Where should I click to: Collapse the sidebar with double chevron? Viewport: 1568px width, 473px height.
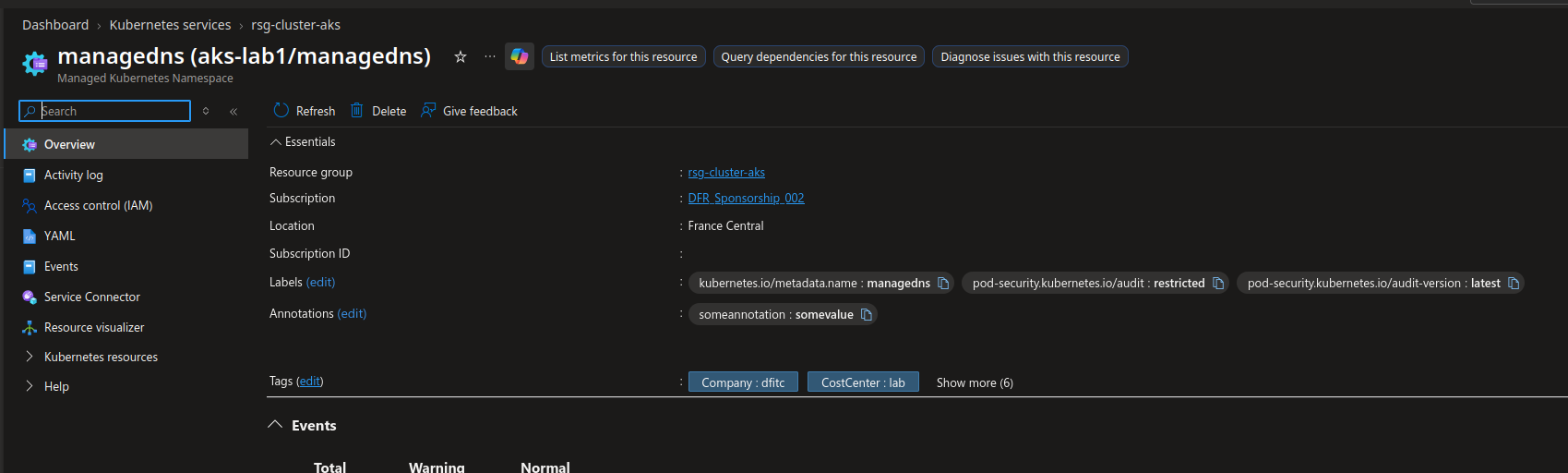point(233,111)
